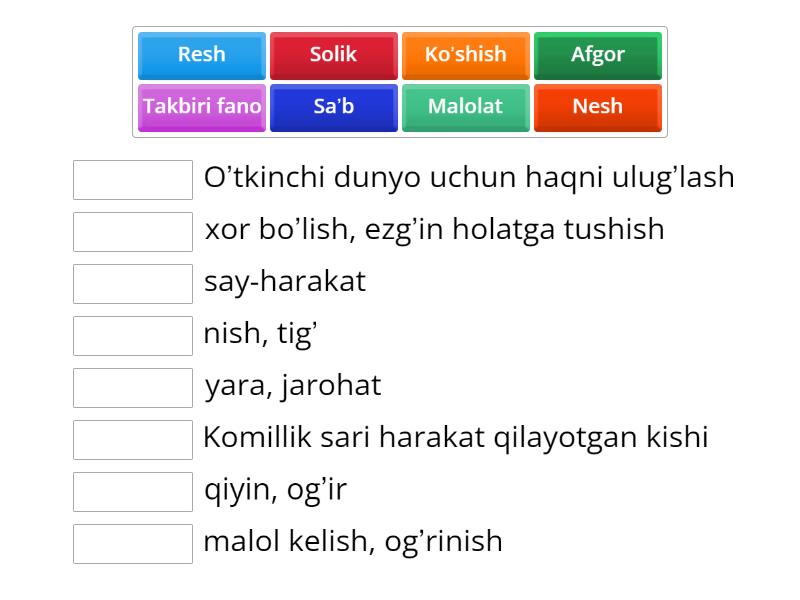Select the Nesh orange tile

pos(598,106)
